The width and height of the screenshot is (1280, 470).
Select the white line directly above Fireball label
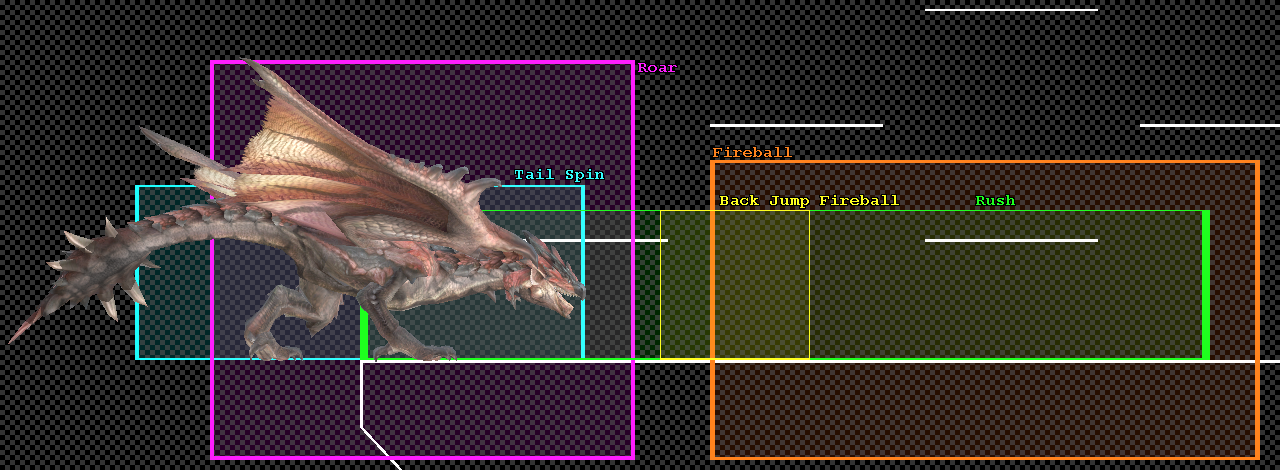(796, 125)
